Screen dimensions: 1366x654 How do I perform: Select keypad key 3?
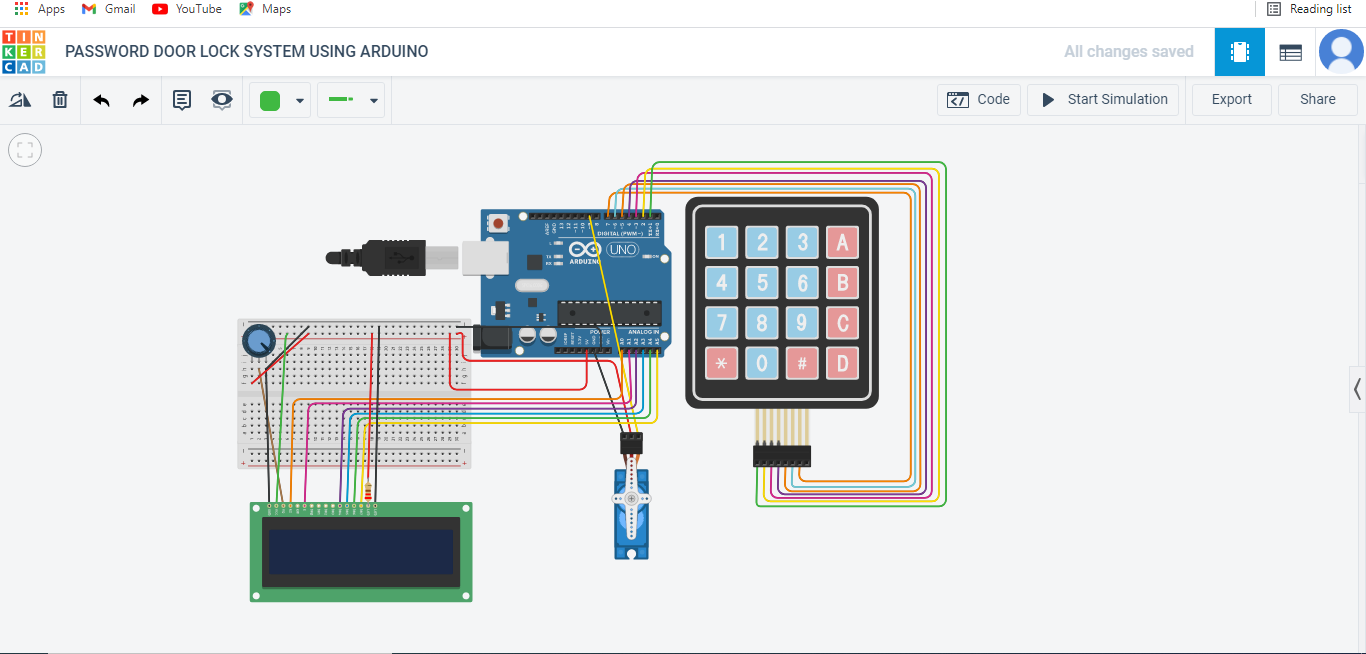point(802,243)
